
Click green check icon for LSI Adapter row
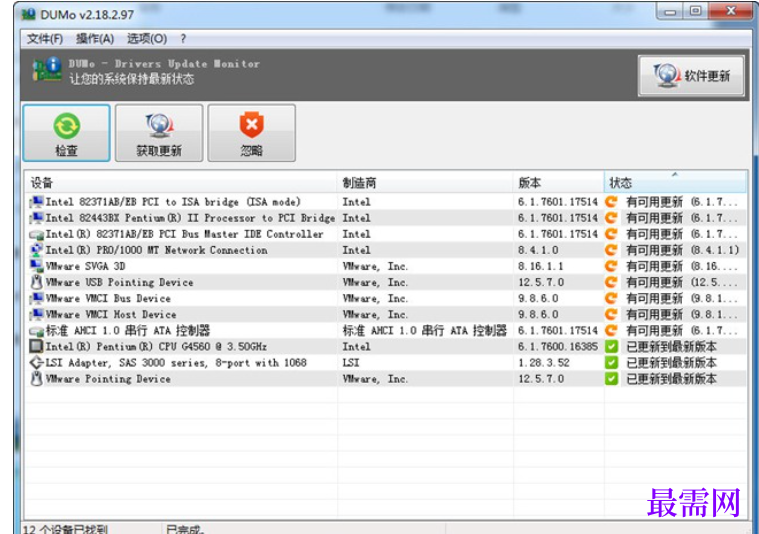[x=611, y=363]
